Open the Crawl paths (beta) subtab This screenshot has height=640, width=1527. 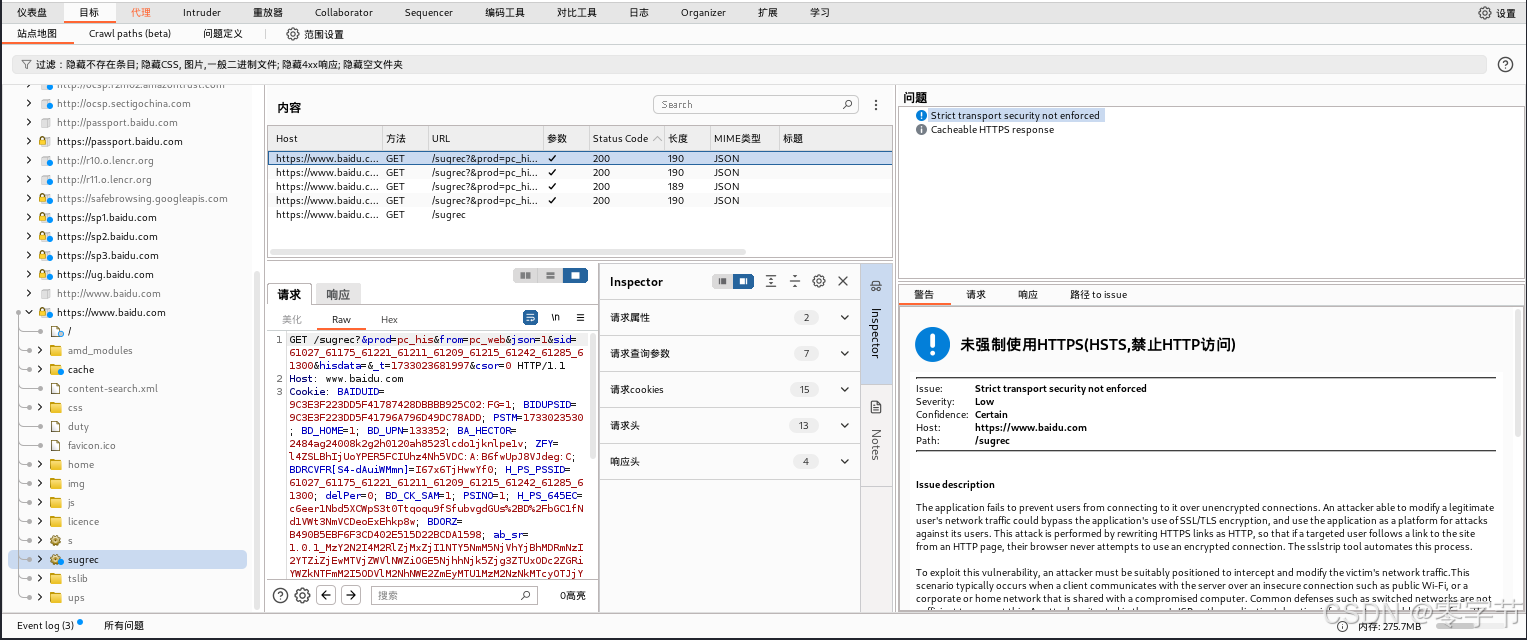click(x=130, y=34)
